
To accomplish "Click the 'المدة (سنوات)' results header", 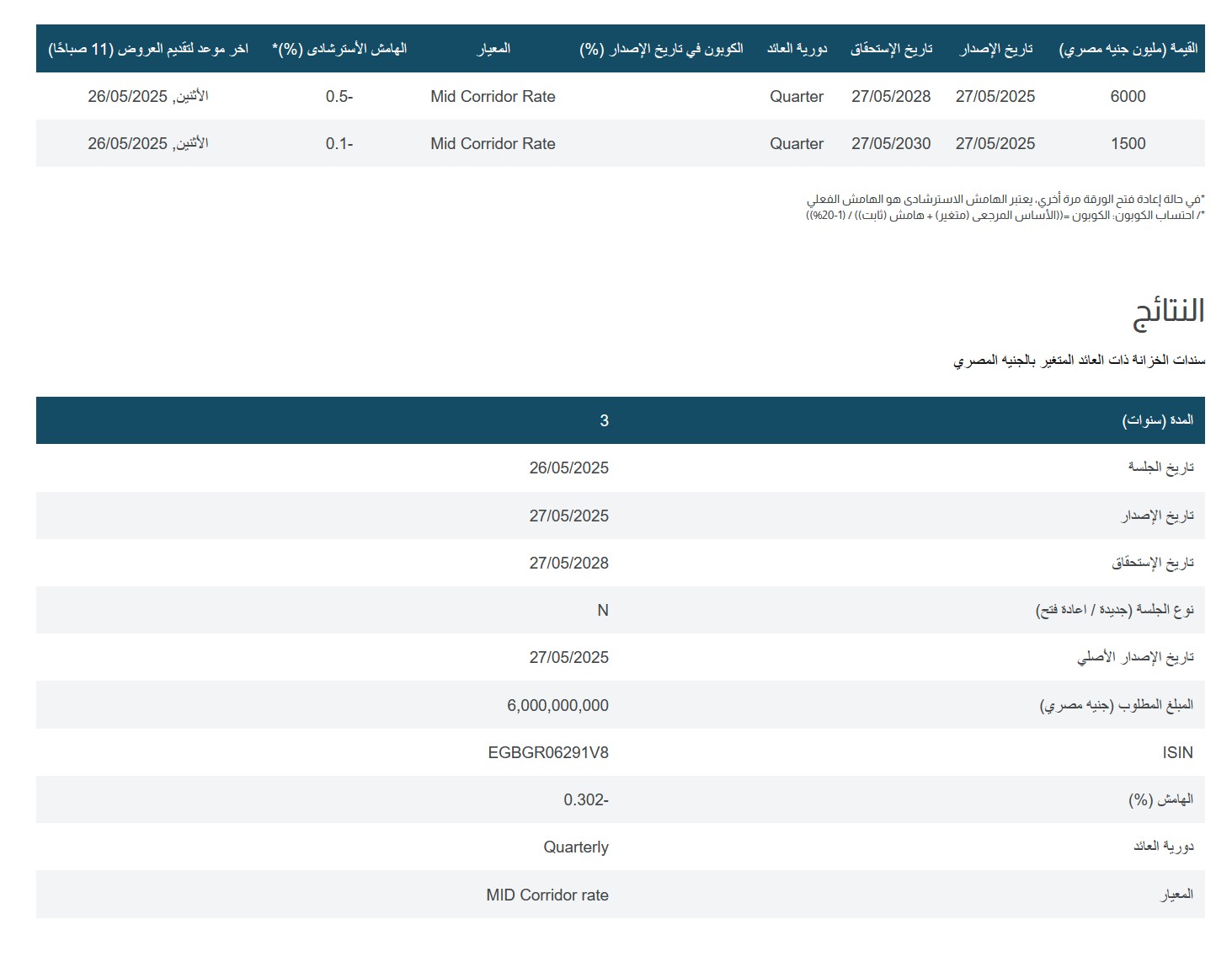I will [1157, 420].
